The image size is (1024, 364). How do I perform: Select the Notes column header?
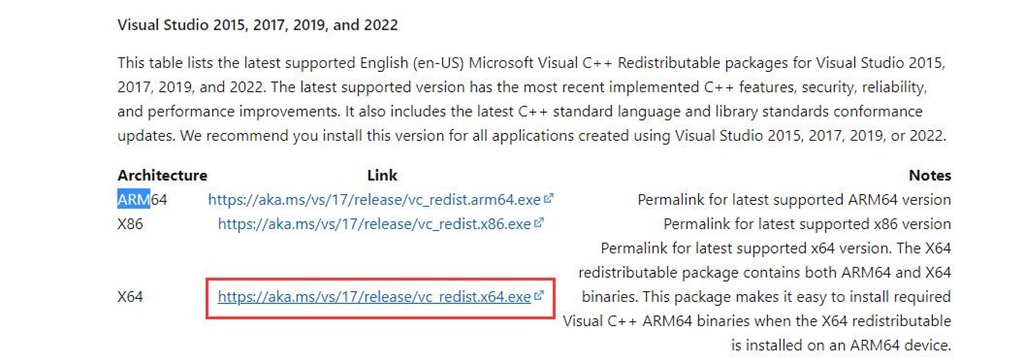[930, 175]
